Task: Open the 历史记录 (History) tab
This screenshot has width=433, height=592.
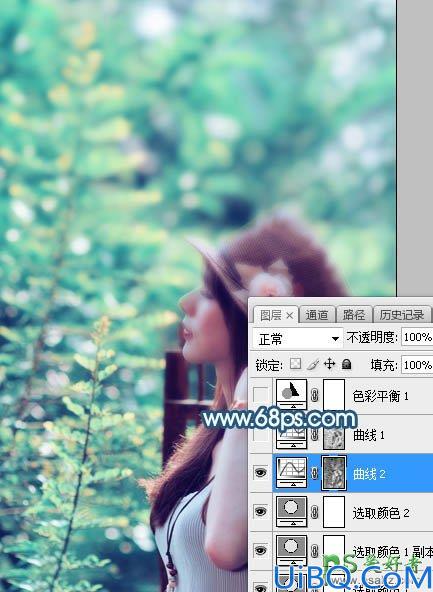Action: tap(401, 315)
